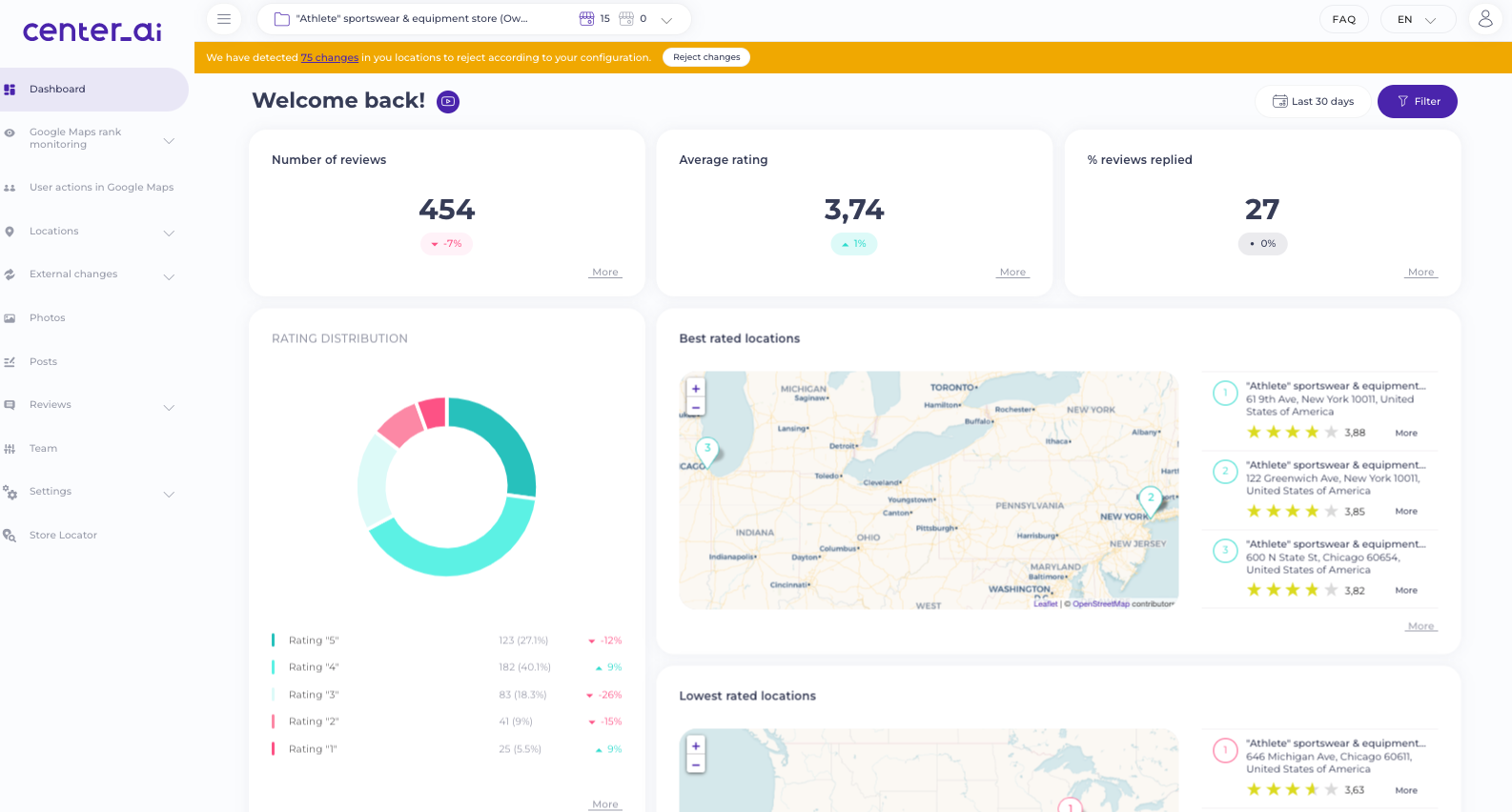Click the Dashboard grid icon
The height and width of the screenshot is (812, 1512).
pyautogui.click(x=10, y=90)
